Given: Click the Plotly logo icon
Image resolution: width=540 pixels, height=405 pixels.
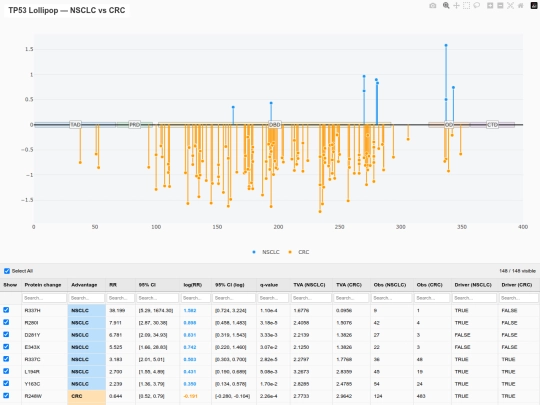Looking at the screenshot, I should click(x=534, y=6).
